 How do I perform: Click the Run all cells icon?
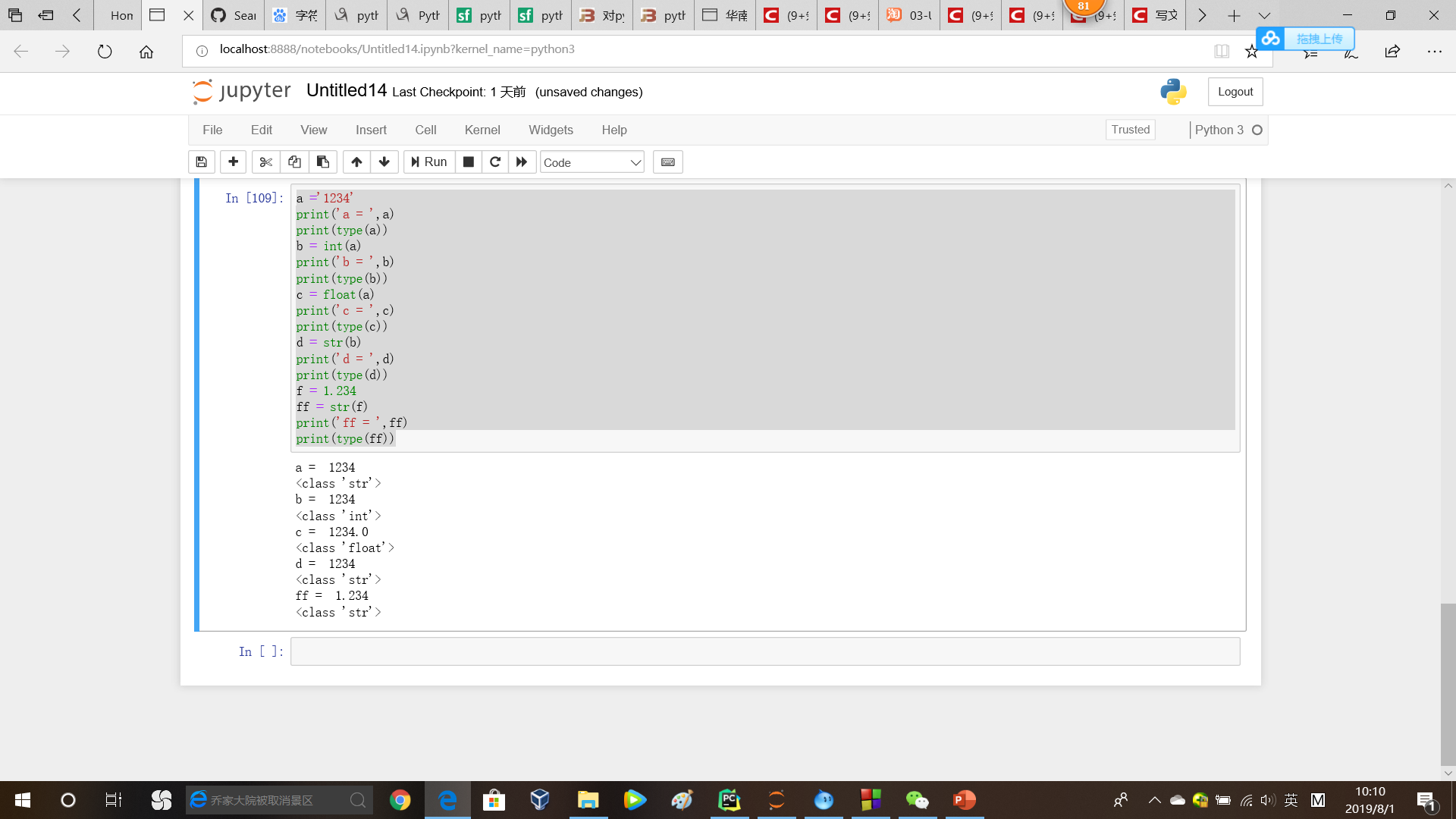522,161
